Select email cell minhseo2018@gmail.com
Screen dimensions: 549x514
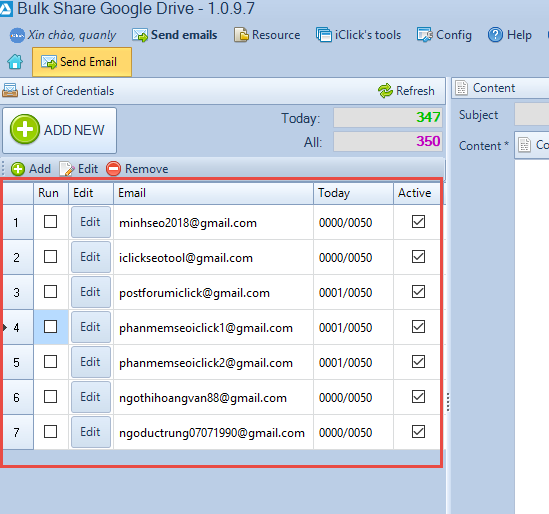(213, 222)
